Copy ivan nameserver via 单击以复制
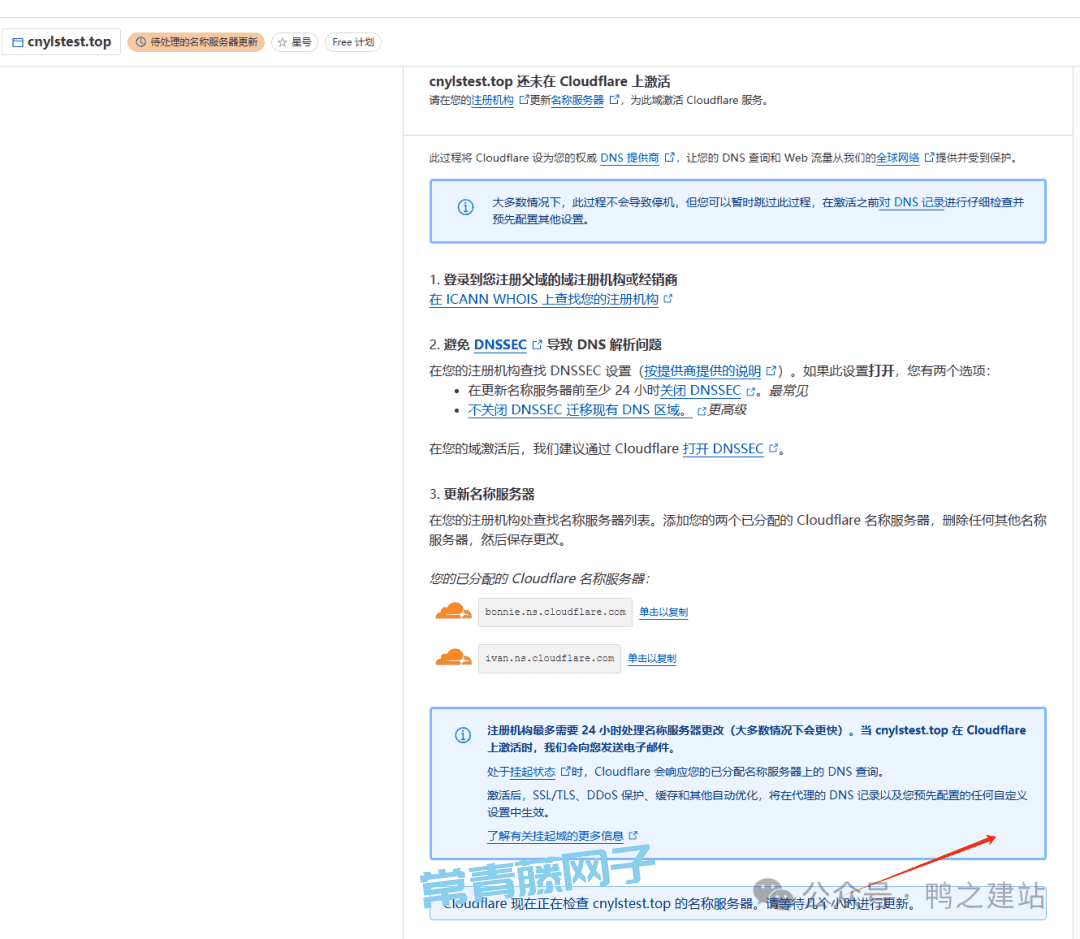 coord(652,658)
